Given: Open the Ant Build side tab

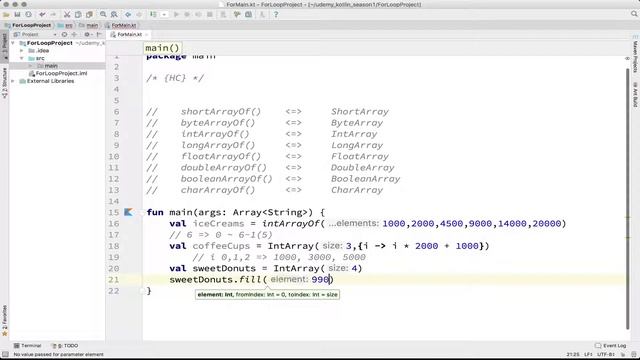Looking at the screenshot, I should pos(635,95).
